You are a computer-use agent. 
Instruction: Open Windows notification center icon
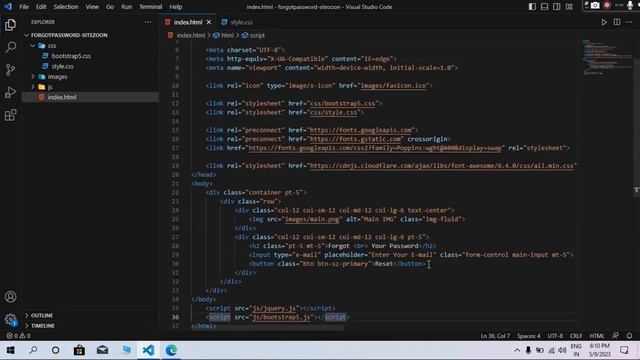tap(624, 350)
